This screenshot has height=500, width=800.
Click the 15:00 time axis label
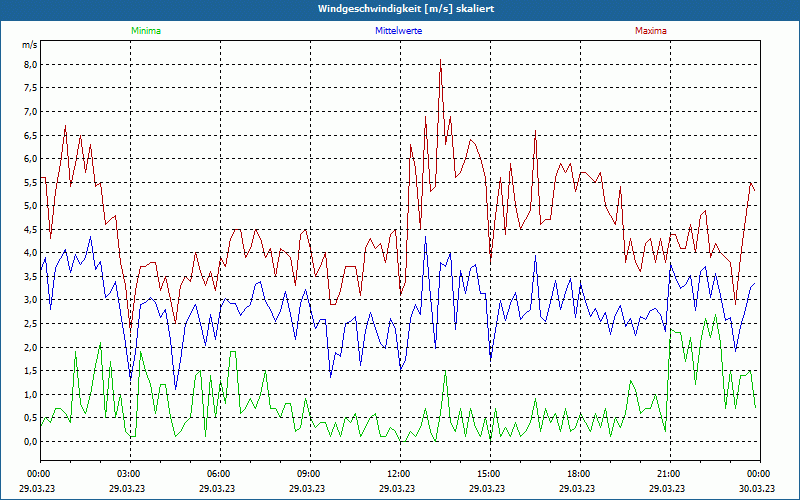coord(490,474)
